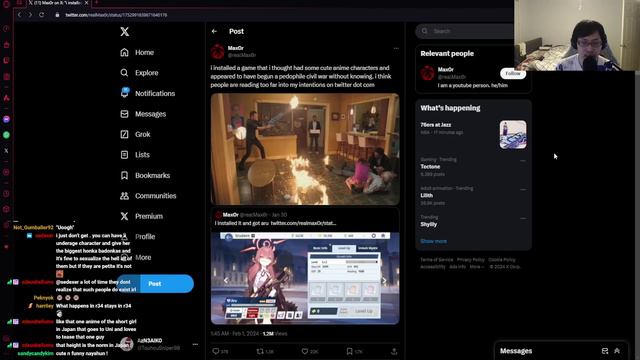Open the fire scene image in the post
This screenshot has width=640, height=360.
pyautogui.click(x=305, y=149)
